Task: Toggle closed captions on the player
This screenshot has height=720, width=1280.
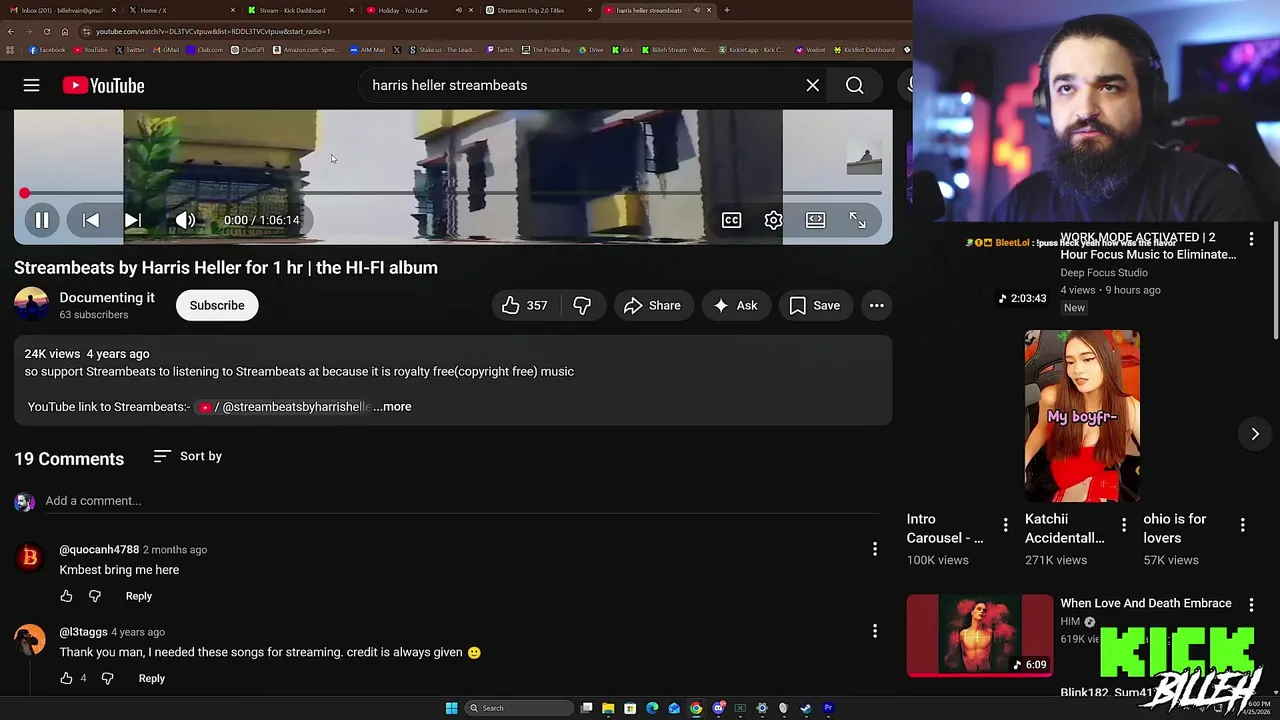Action: coord(732,220)
